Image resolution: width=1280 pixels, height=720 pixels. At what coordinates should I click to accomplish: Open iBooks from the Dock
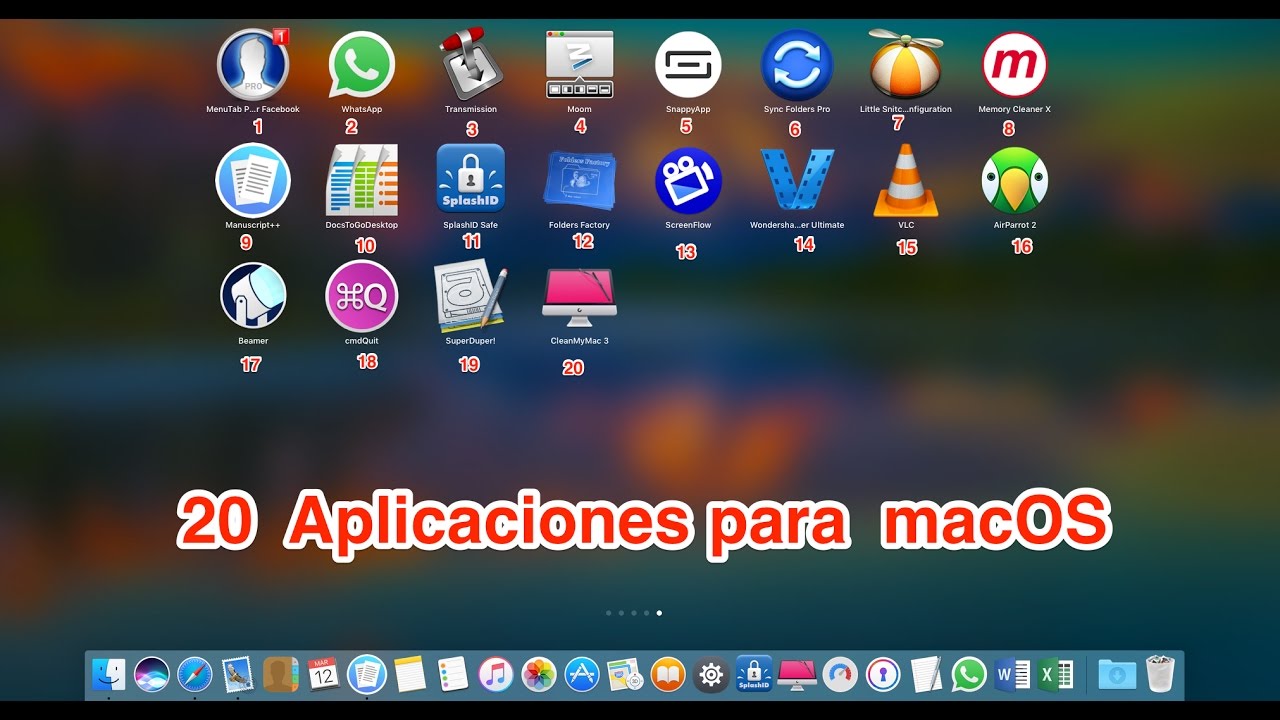pyautogui.click(x=668, y=674)
